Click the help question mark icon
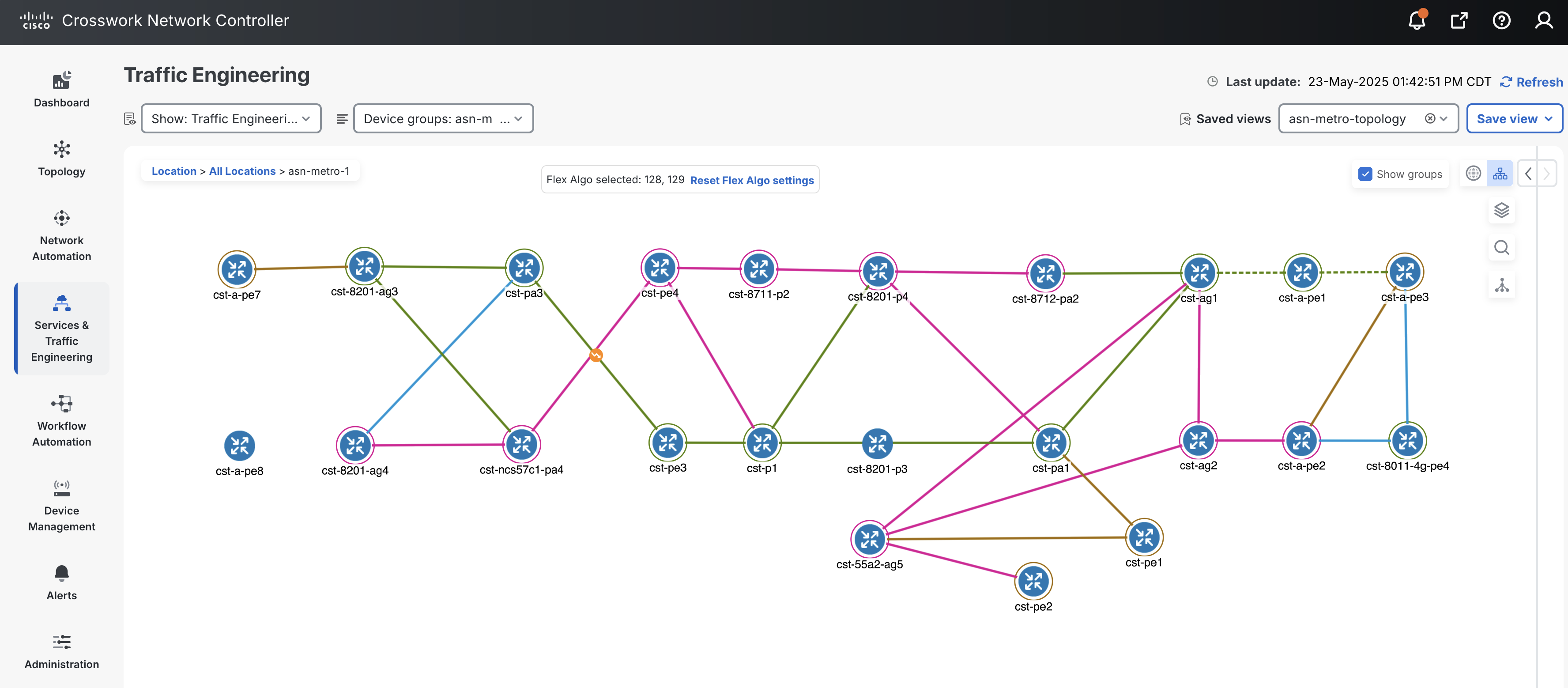This screenshot has height=688, width=1568. click(1501, 21)
